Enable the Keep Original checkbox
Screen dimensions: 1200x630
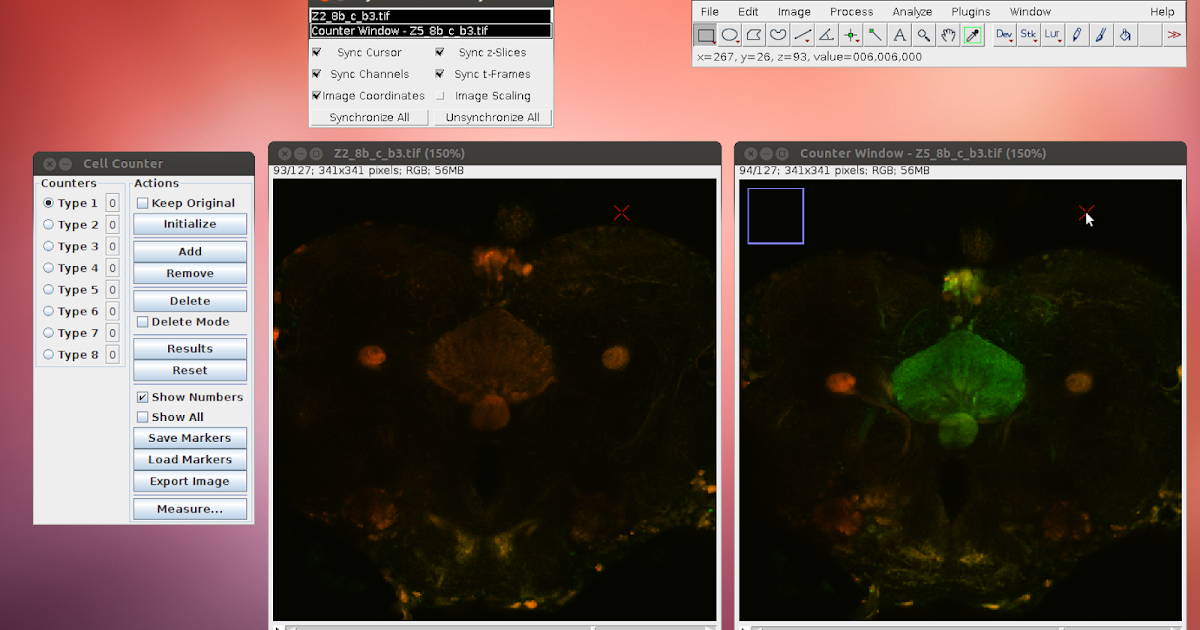[143, 202]
